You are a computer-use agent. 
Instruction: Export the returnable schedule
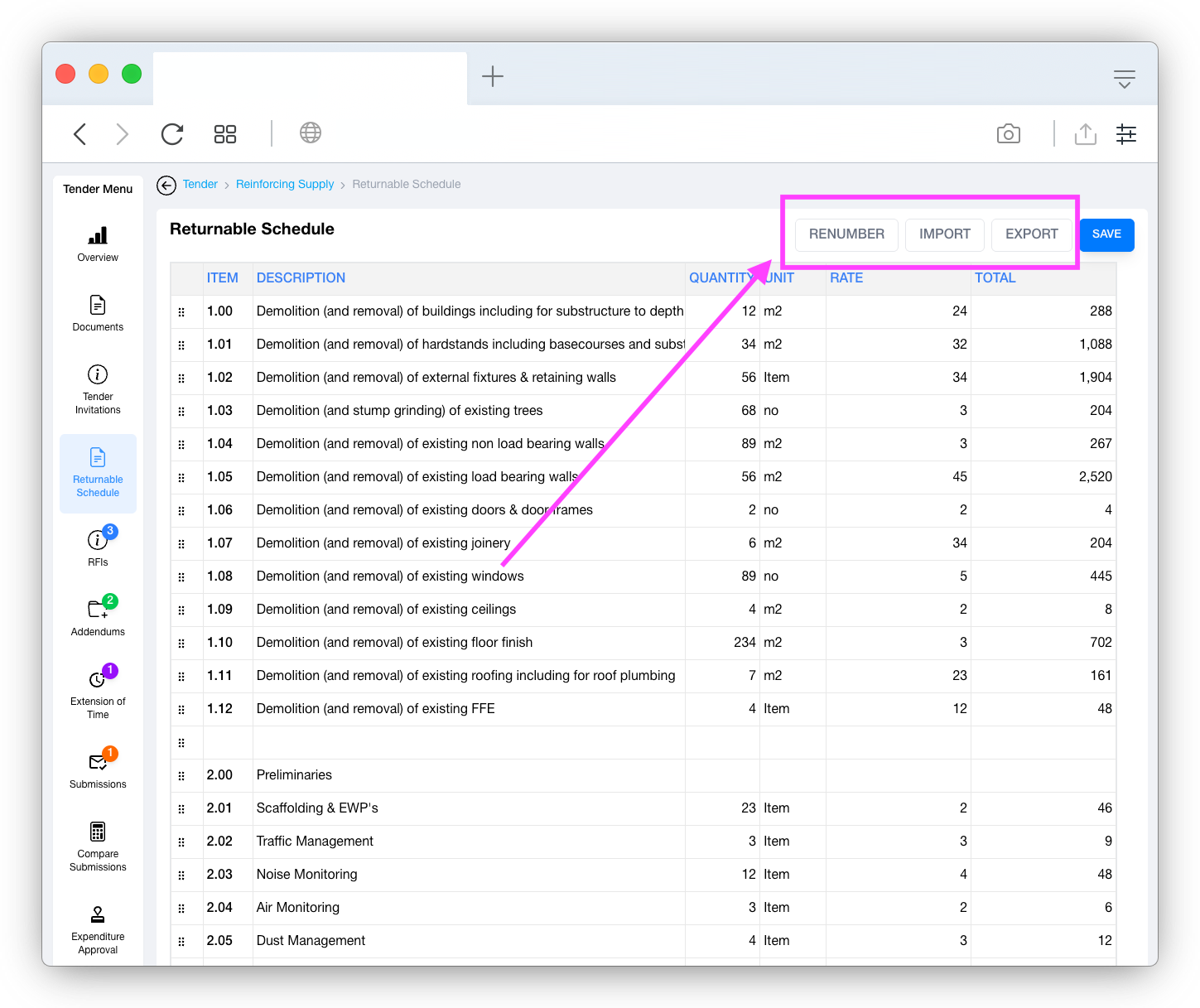[x=1031, y=234]
